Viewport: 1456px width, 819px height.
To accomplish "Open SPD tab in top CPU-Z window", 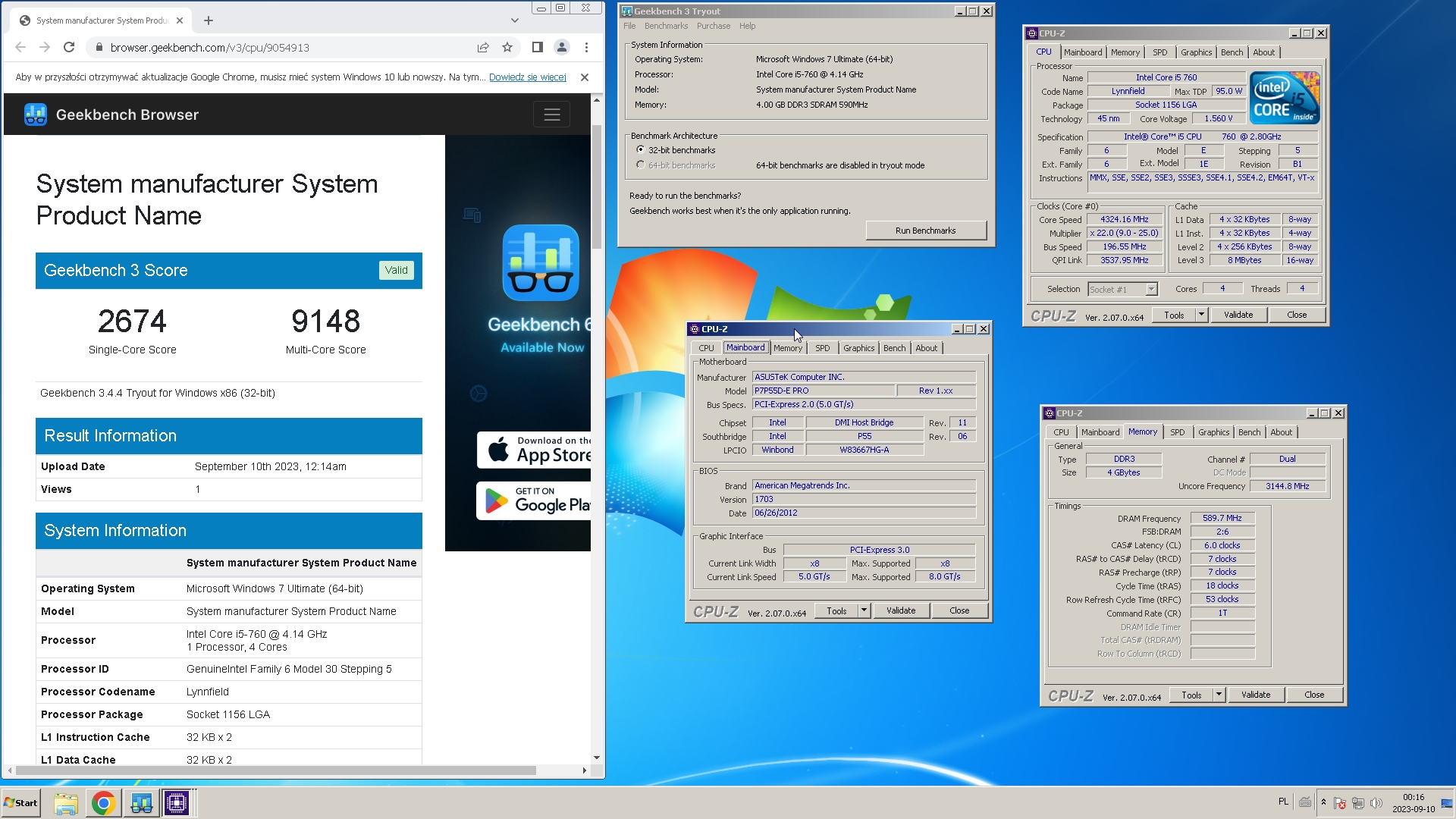I will tap(1160, 52).
